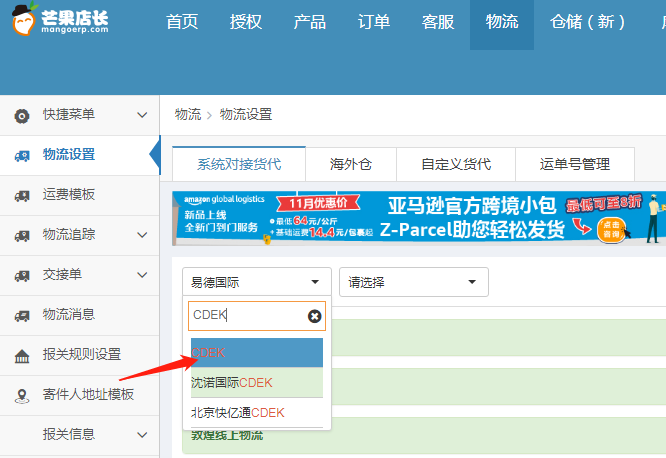Switch to the 自定义货代 tab
Screen dimensions: 666x458
(x=456, y=164)
